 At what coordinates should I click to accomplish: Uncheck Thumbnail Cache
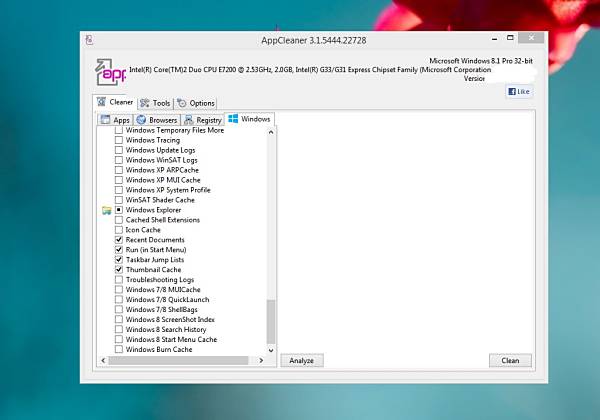[119, 270]
